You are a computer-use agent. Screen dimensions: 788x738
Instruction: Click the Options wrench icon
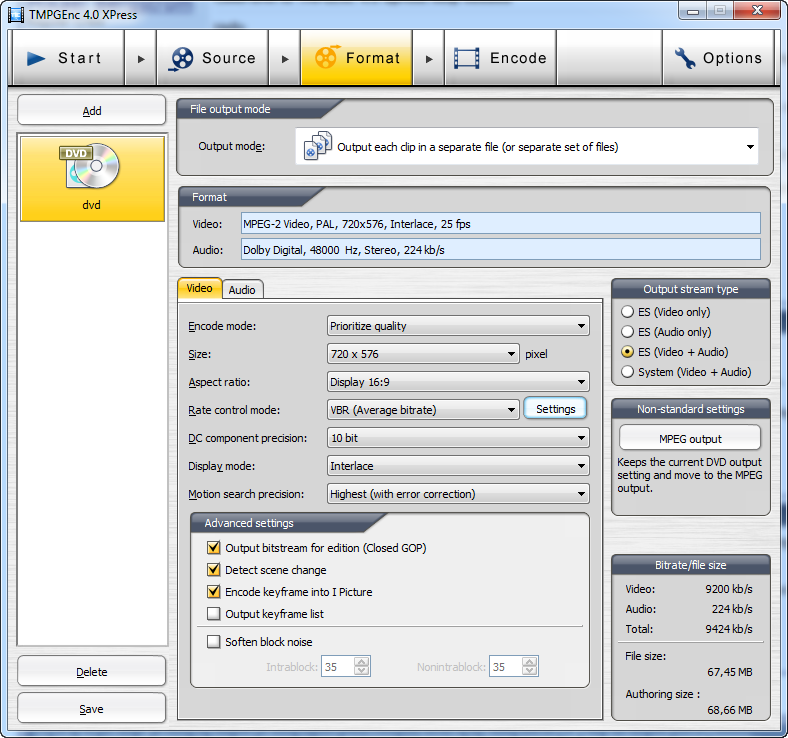pyautogui.click(x=685, y=58)
